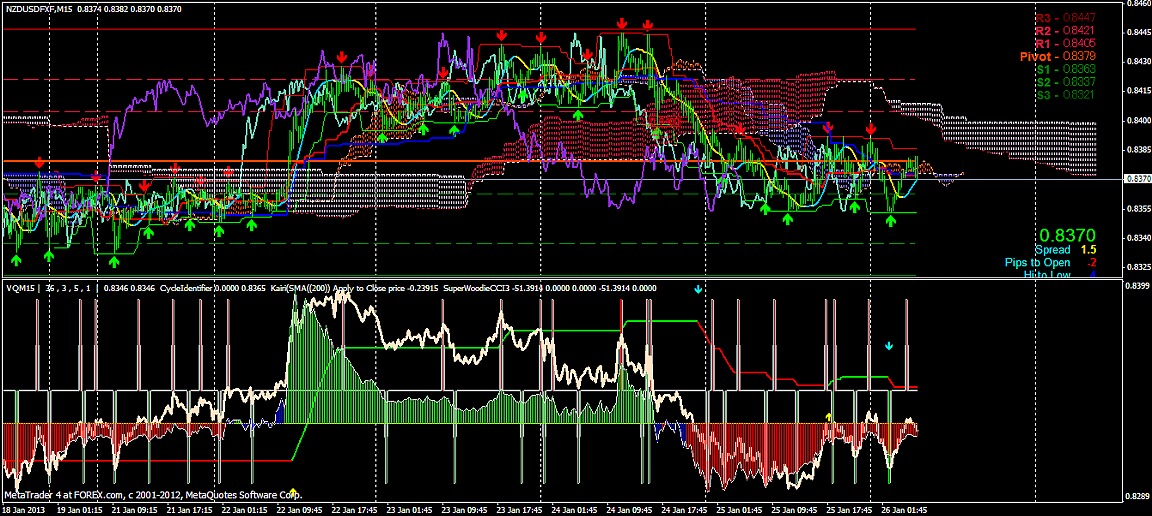
Task: Click the rightmost green up arrow on the price chart
Action: click(x=891, y=220)
